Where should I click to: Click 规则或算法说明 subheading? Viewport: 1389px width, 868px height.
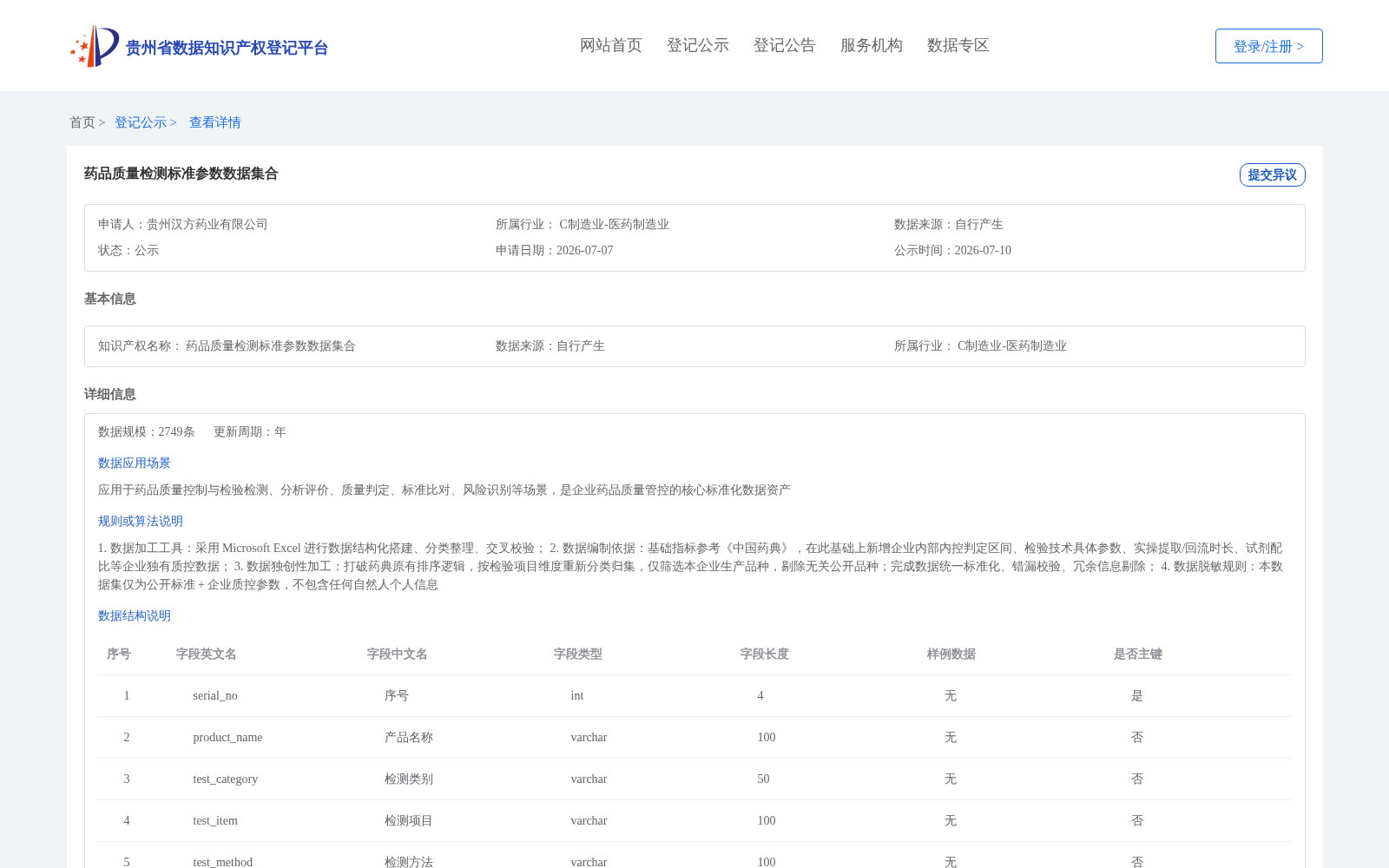click(141, 521)
